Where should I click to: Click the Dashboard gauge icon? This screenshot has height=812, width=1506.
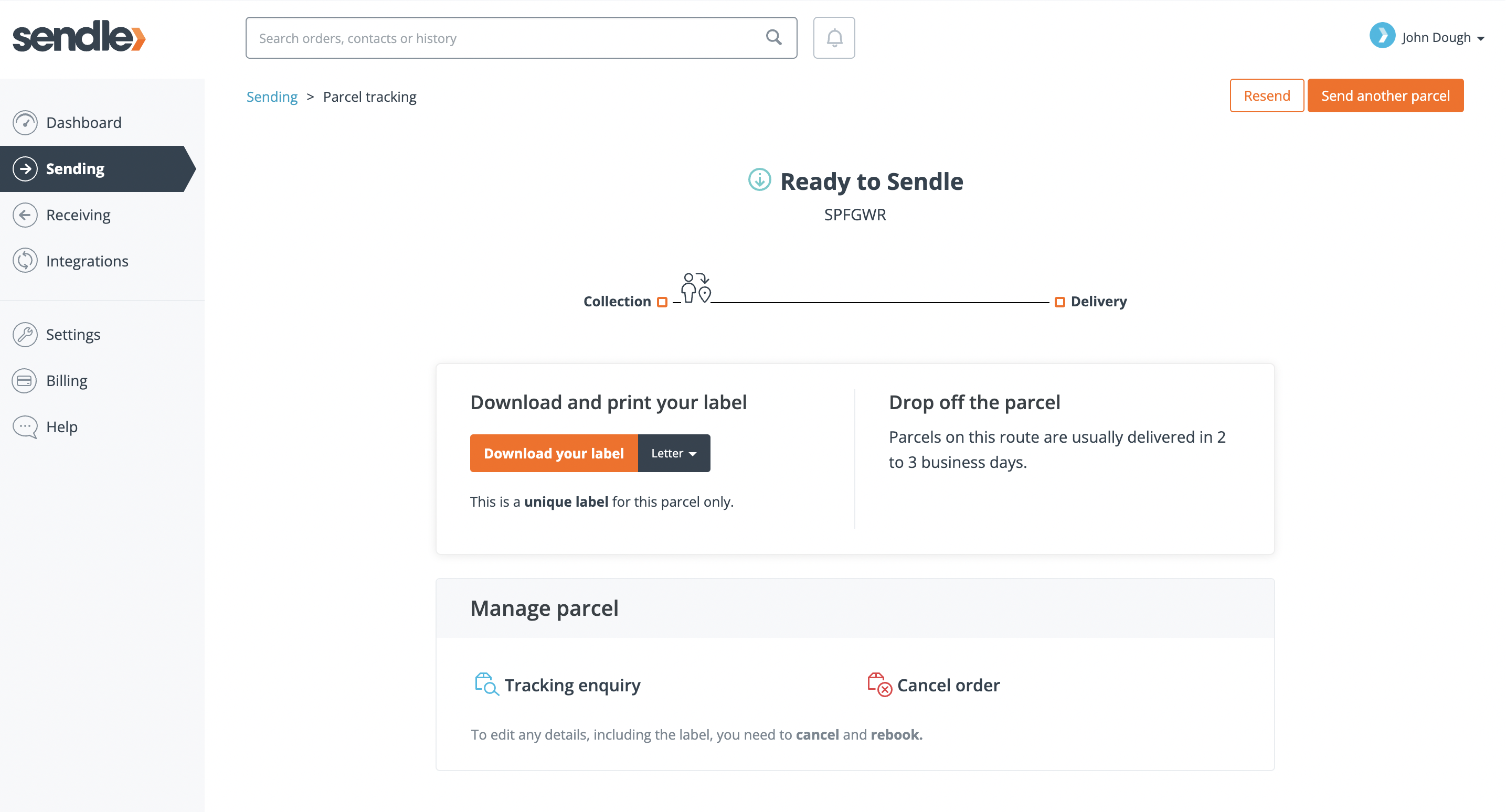tap(25, 122)
